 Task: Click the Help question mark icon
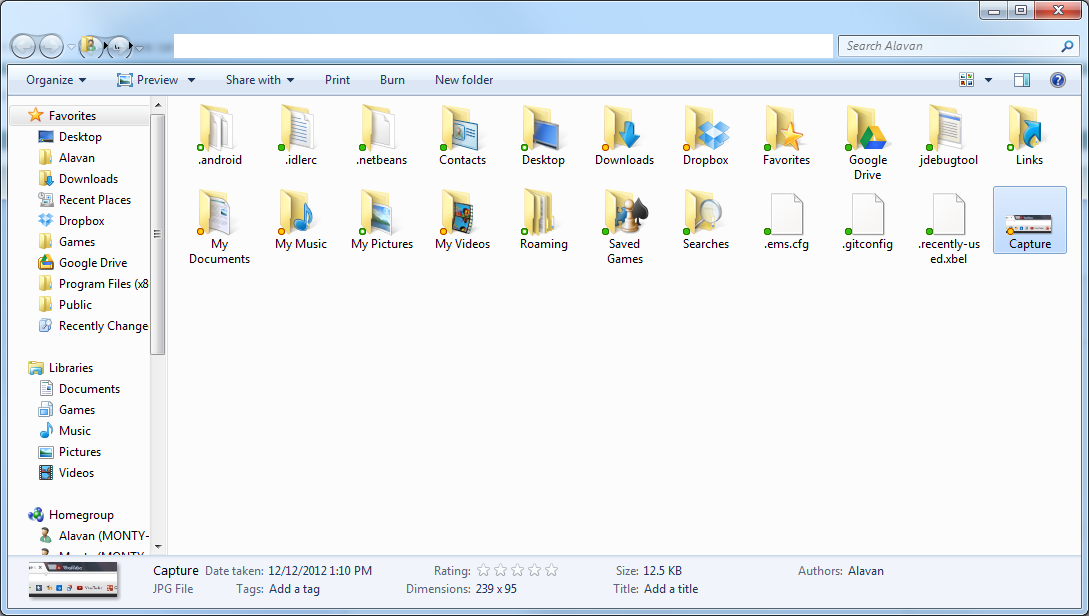click(x=1057, y=80)
